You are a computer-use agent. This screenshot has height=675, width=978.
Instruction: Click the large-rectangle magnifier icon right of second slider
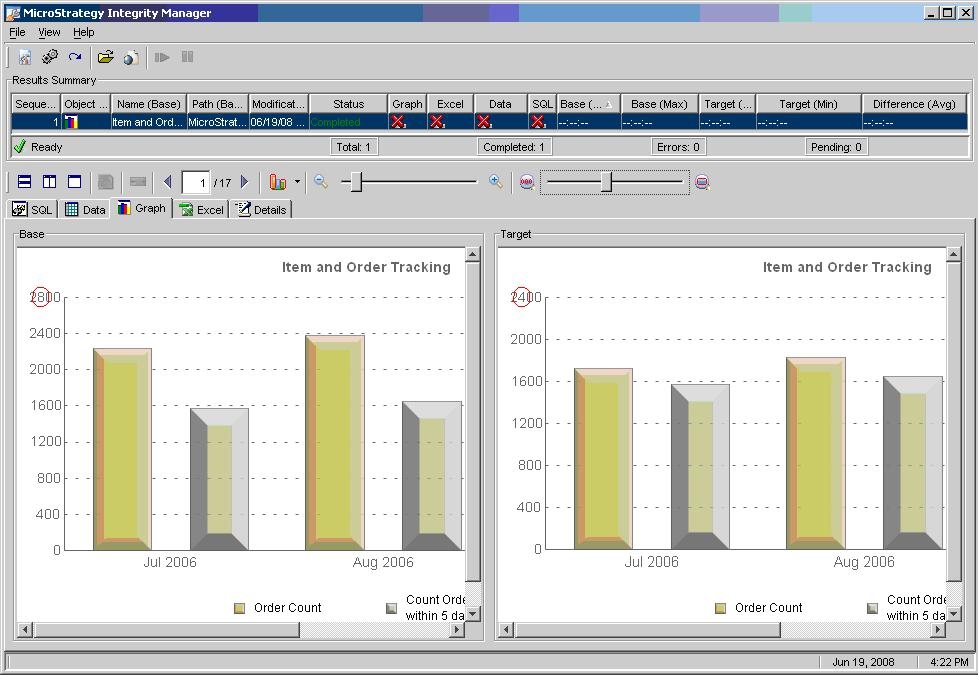[702, 182]
